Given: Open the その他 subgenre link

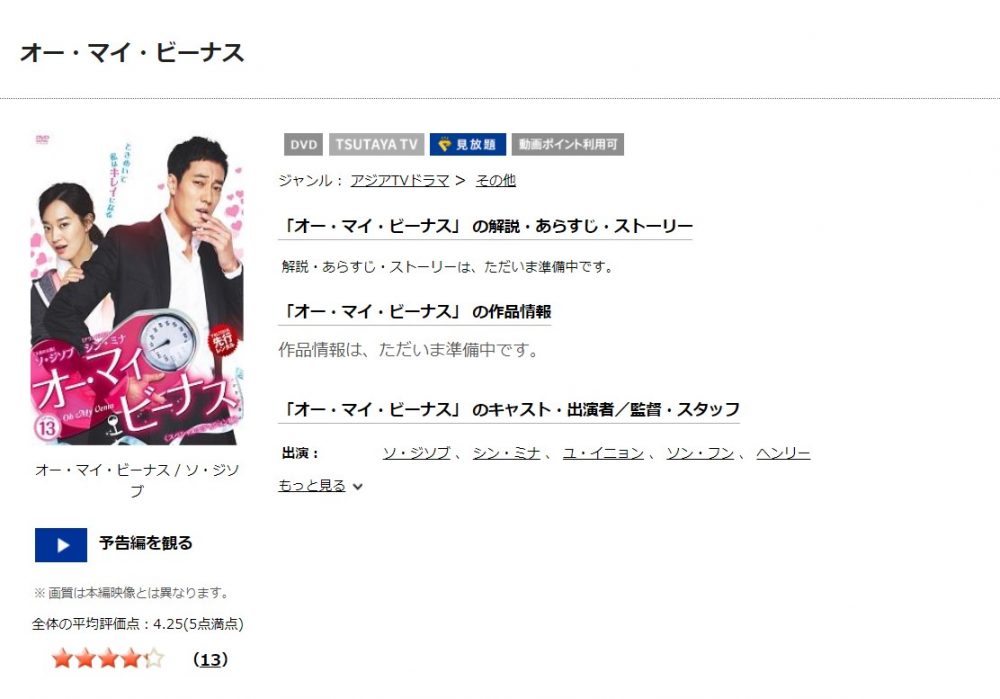Looking at the screenshot, I should point(496,180).
